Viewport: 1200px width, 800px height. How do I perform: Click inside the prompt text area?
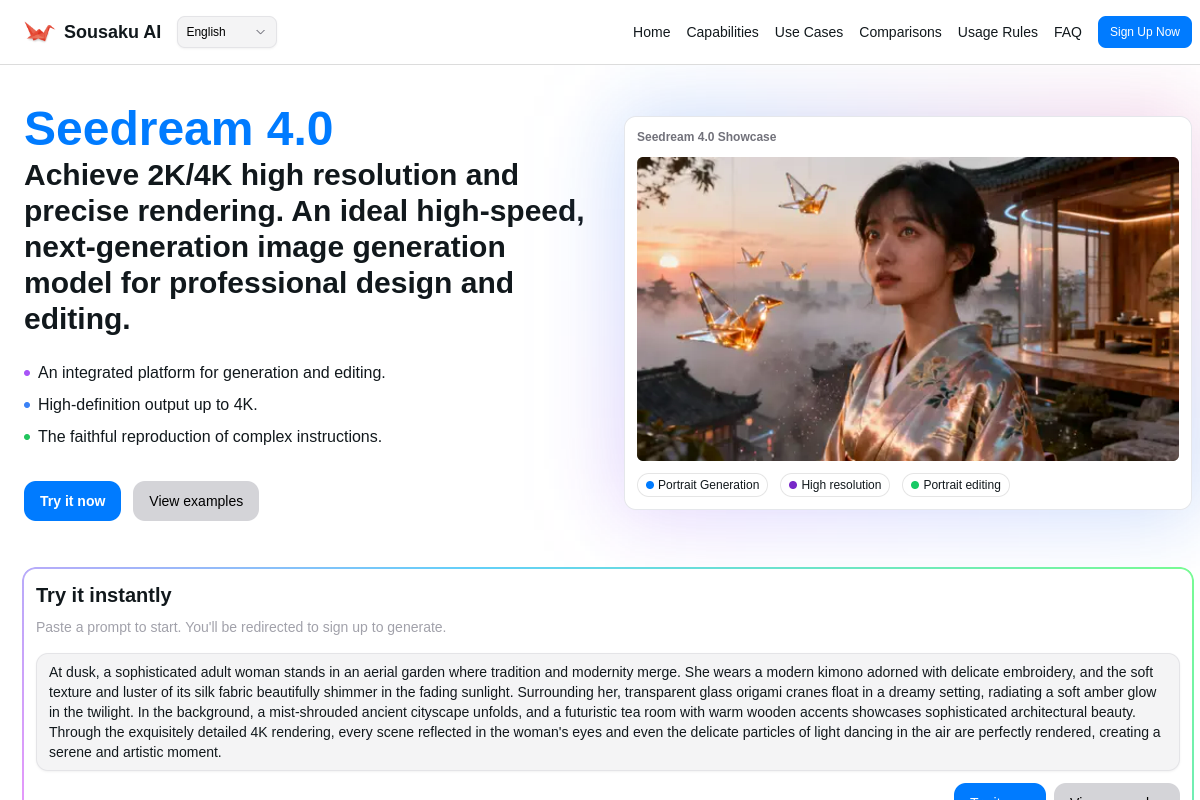coord(607,712)
